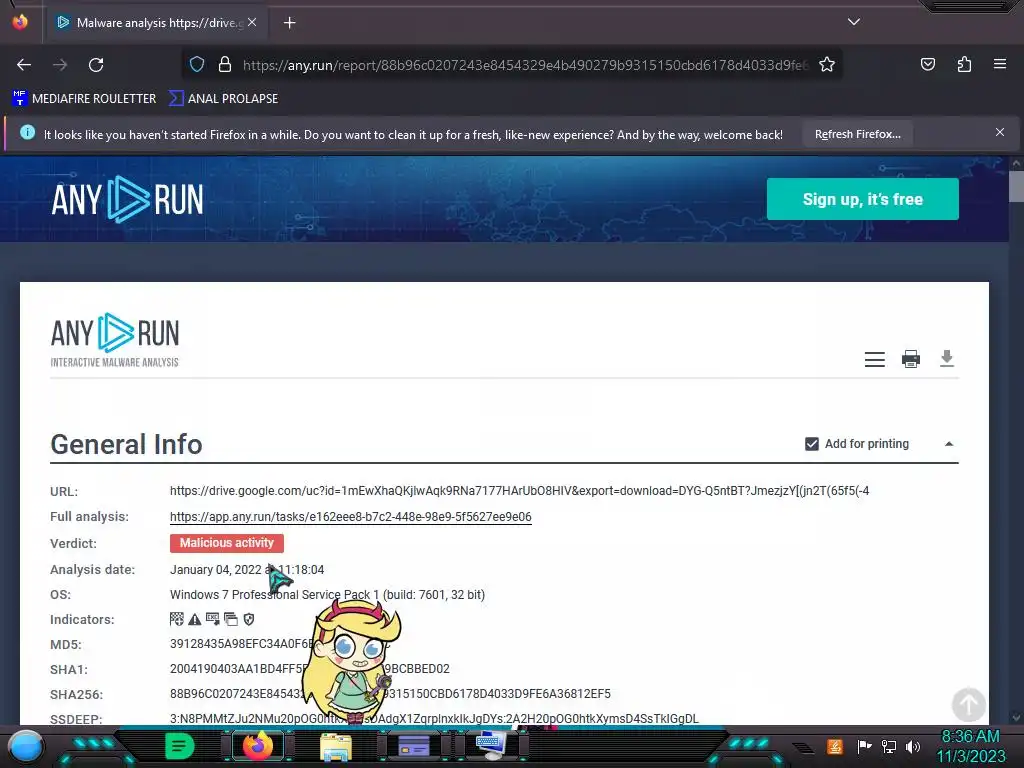Open File Explorer from taskbar
This screenshot has height=768, width=1024.
(336, 746)
